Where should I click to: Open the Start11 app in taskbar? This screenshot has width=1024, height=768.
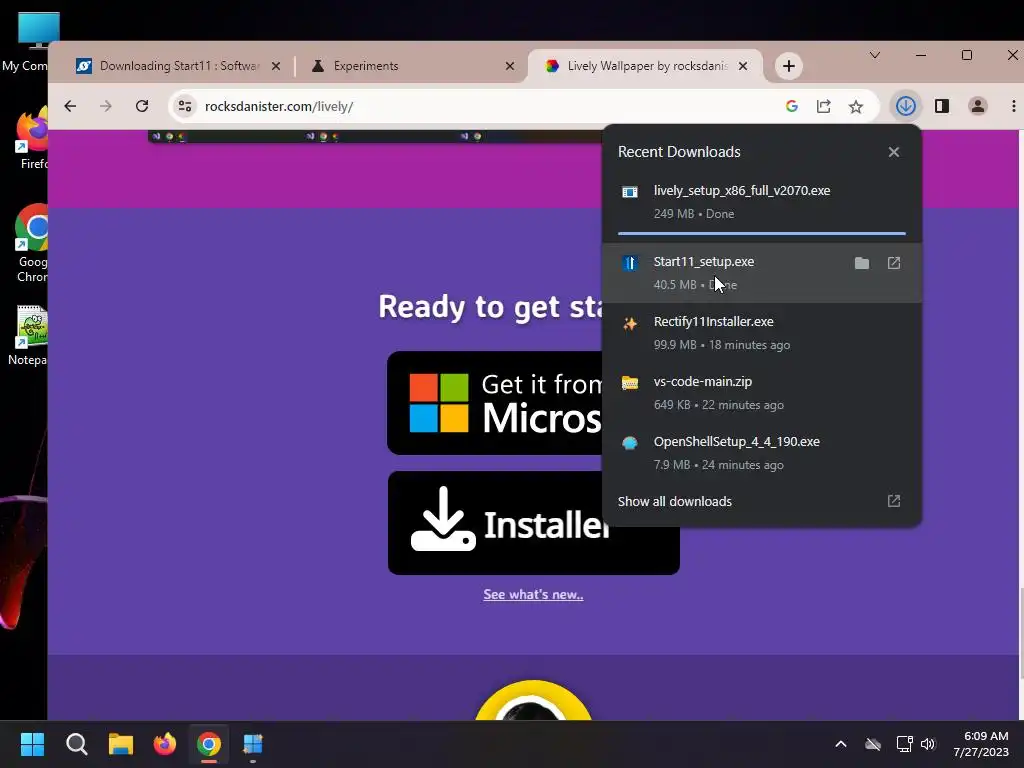pos(253,744)
